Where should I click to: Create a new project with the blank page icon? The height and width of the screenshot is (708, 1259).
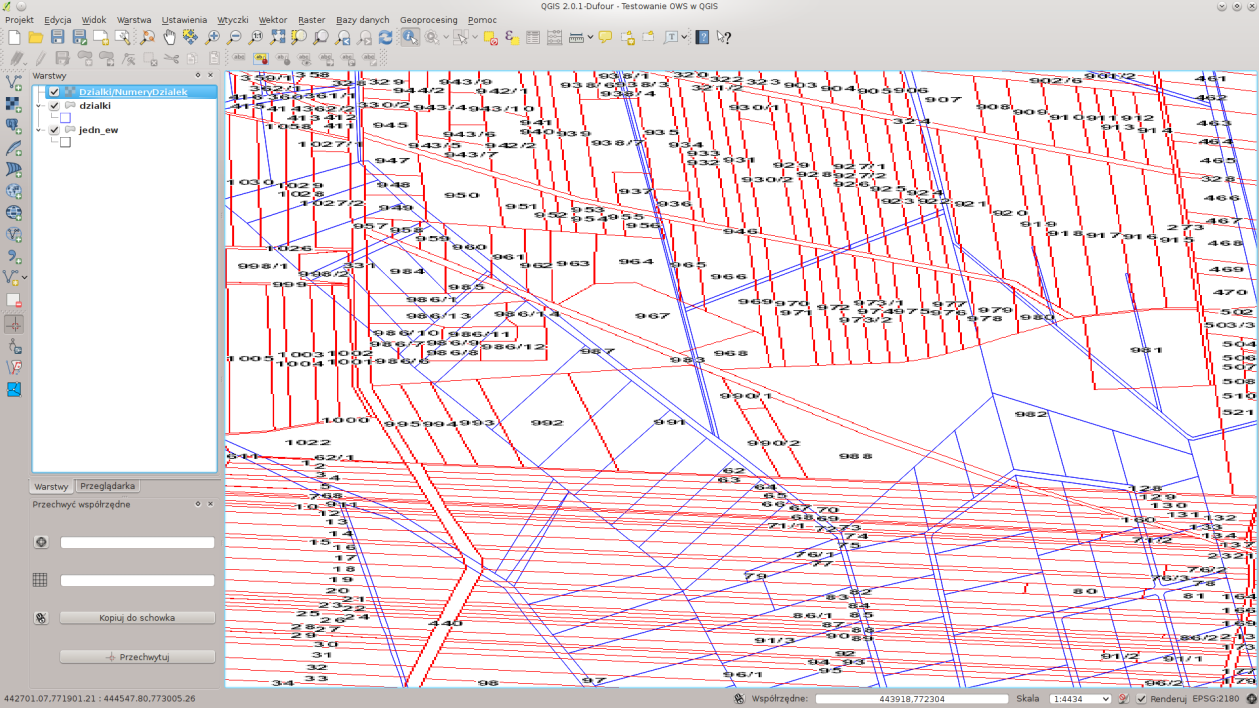point(14,38)
